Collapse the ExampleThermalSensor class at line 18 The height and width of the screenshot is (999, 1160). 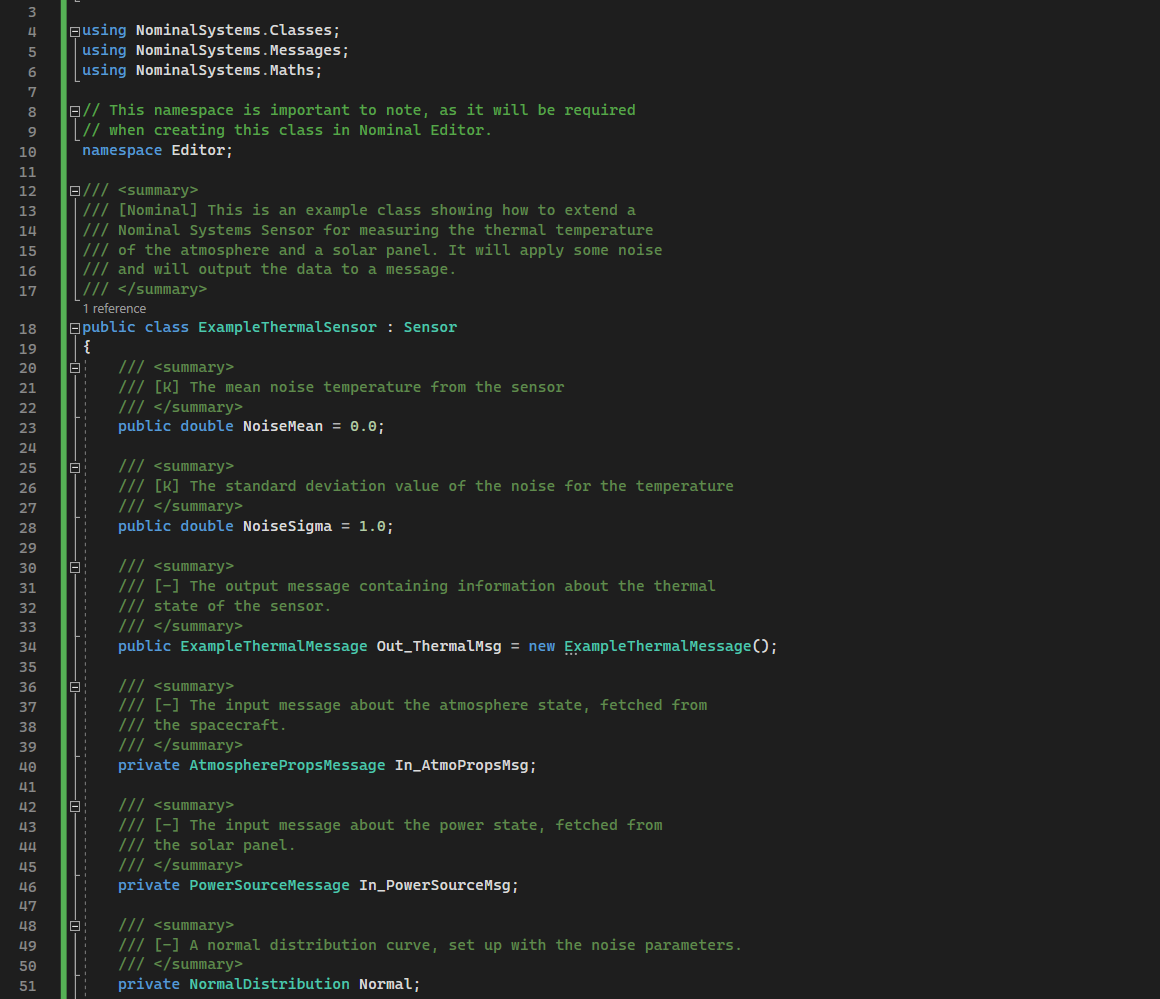pyautogui.click(x=75, y=329)
